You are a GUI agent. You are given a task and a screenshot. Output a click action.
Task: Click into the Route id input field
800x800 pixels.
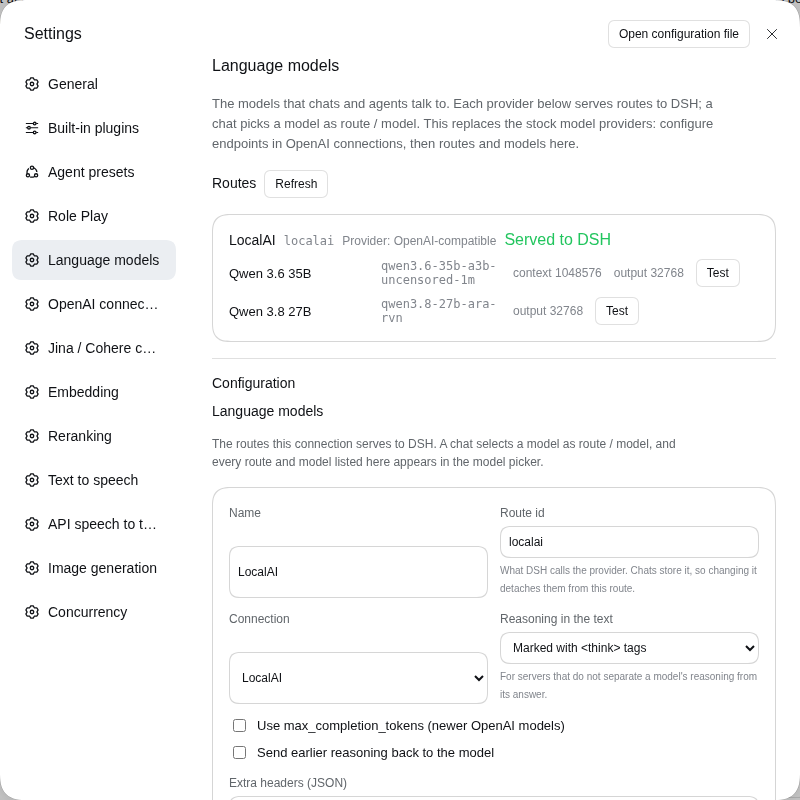[x=629, y=542]
